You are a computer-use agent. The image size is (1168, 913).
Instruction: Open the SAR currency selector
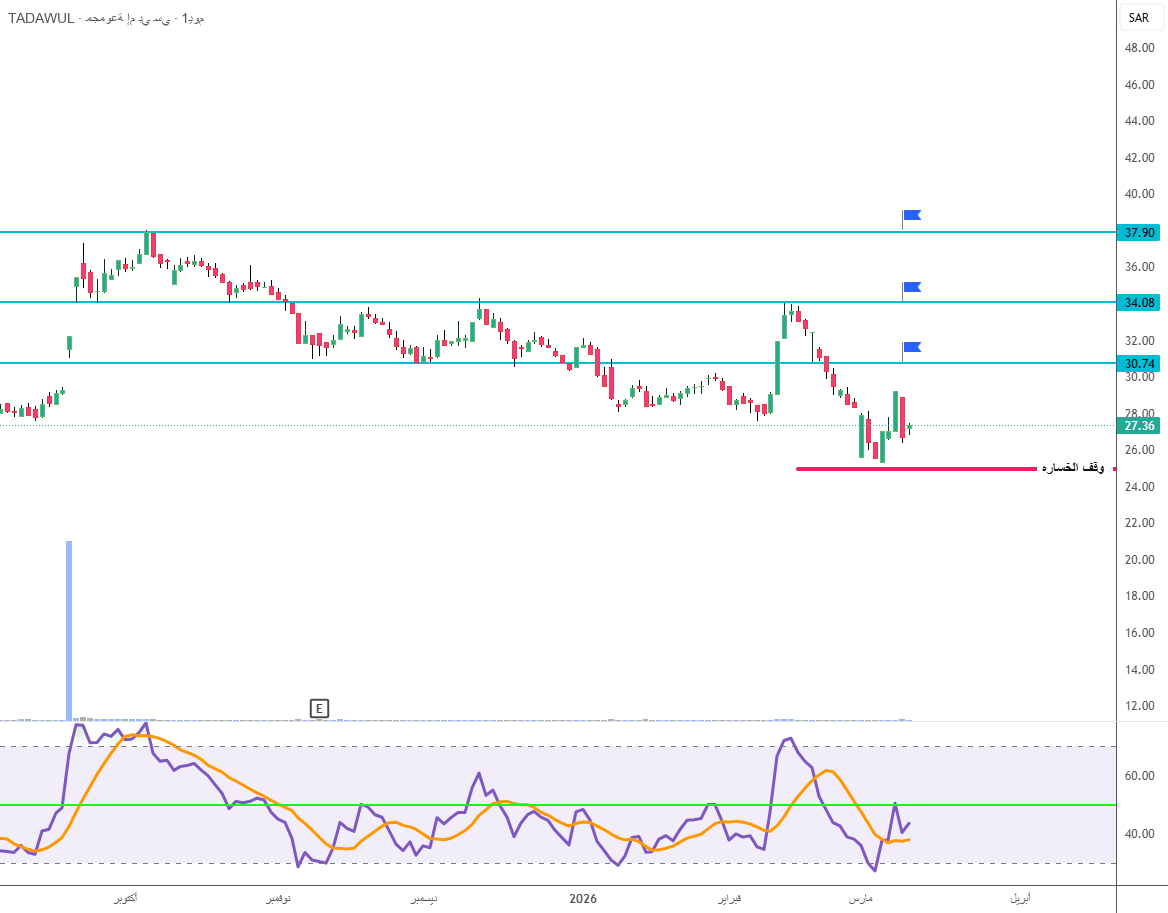(x=1139, y=17)
